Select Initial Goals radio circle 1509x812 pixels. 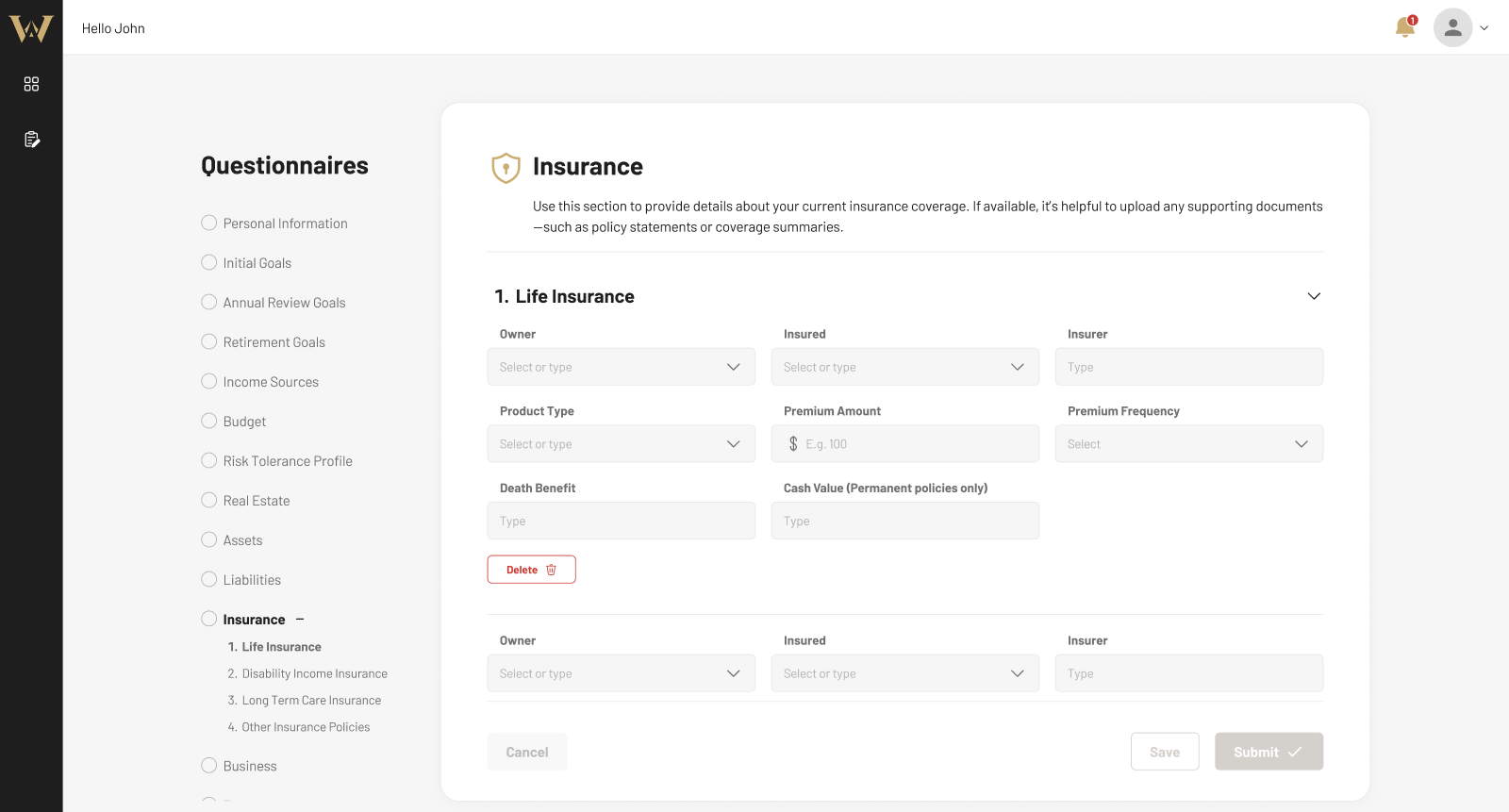209,262
